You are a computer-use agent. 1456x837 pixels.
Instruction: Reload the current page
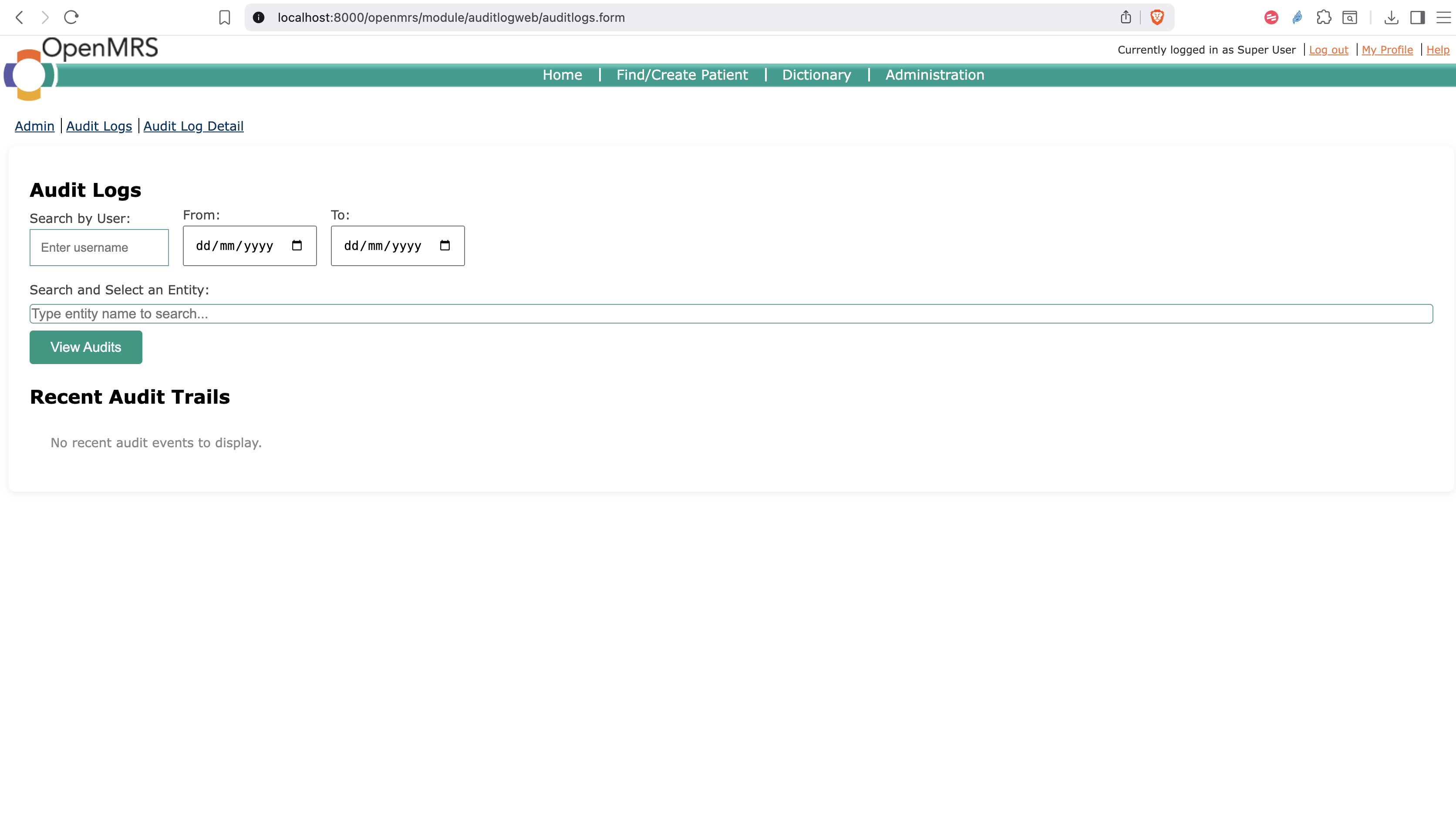coord(71,17)
